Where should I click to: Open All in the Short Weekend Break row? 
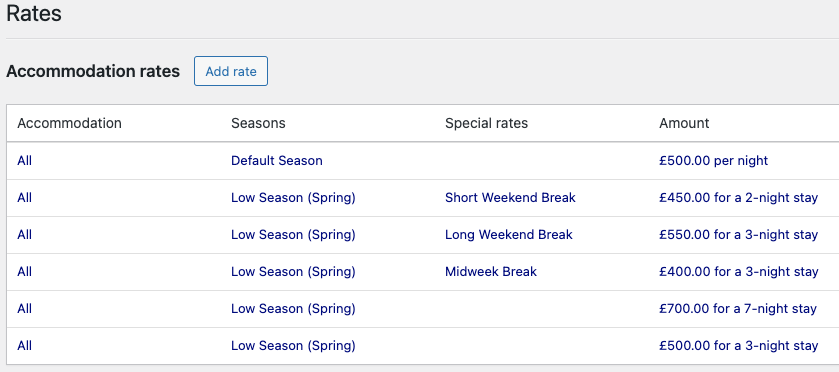(x=25, y=198)
